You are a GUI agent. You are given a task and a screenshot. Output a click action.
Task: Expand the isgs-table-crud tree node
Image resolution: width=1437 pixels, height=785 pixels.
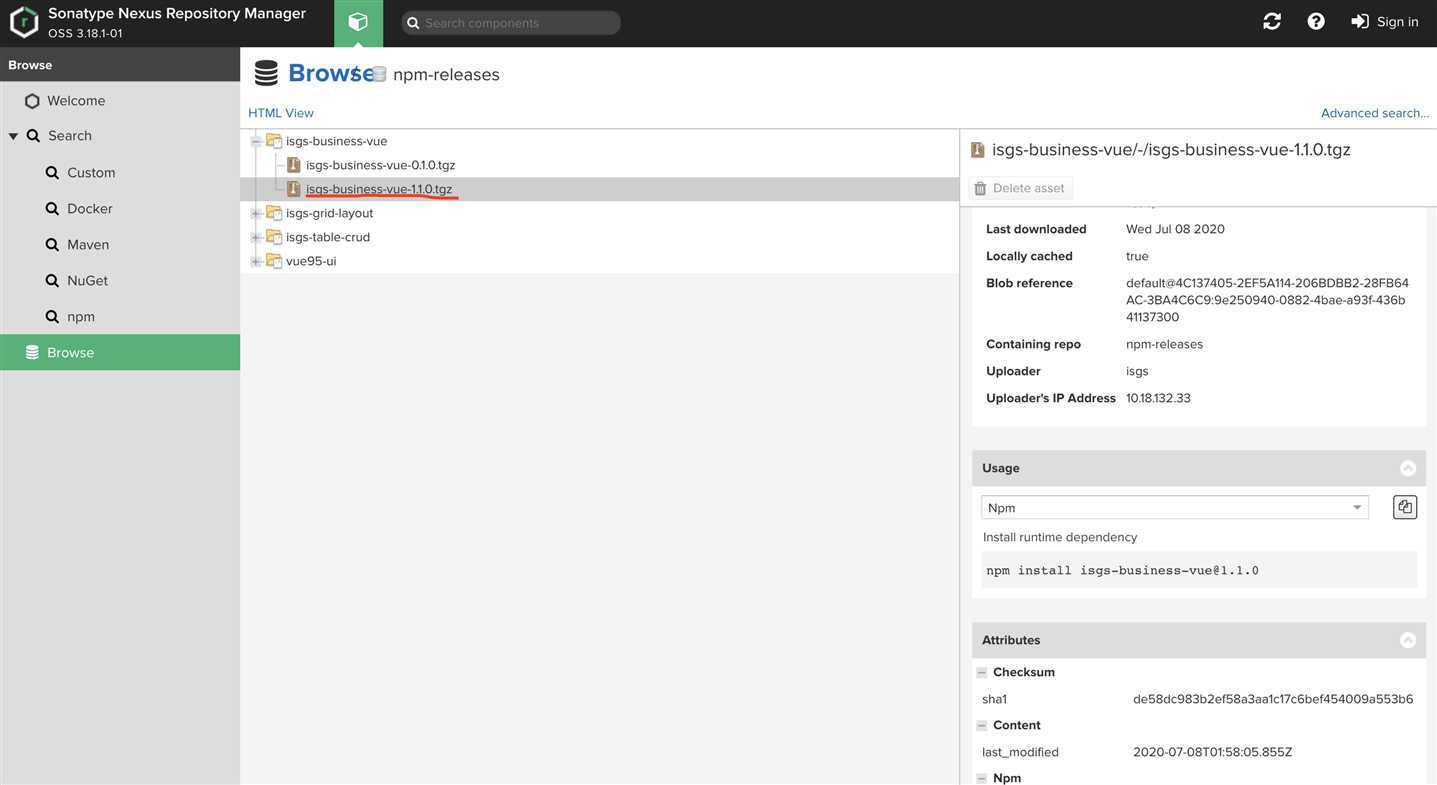pos(256,237)
